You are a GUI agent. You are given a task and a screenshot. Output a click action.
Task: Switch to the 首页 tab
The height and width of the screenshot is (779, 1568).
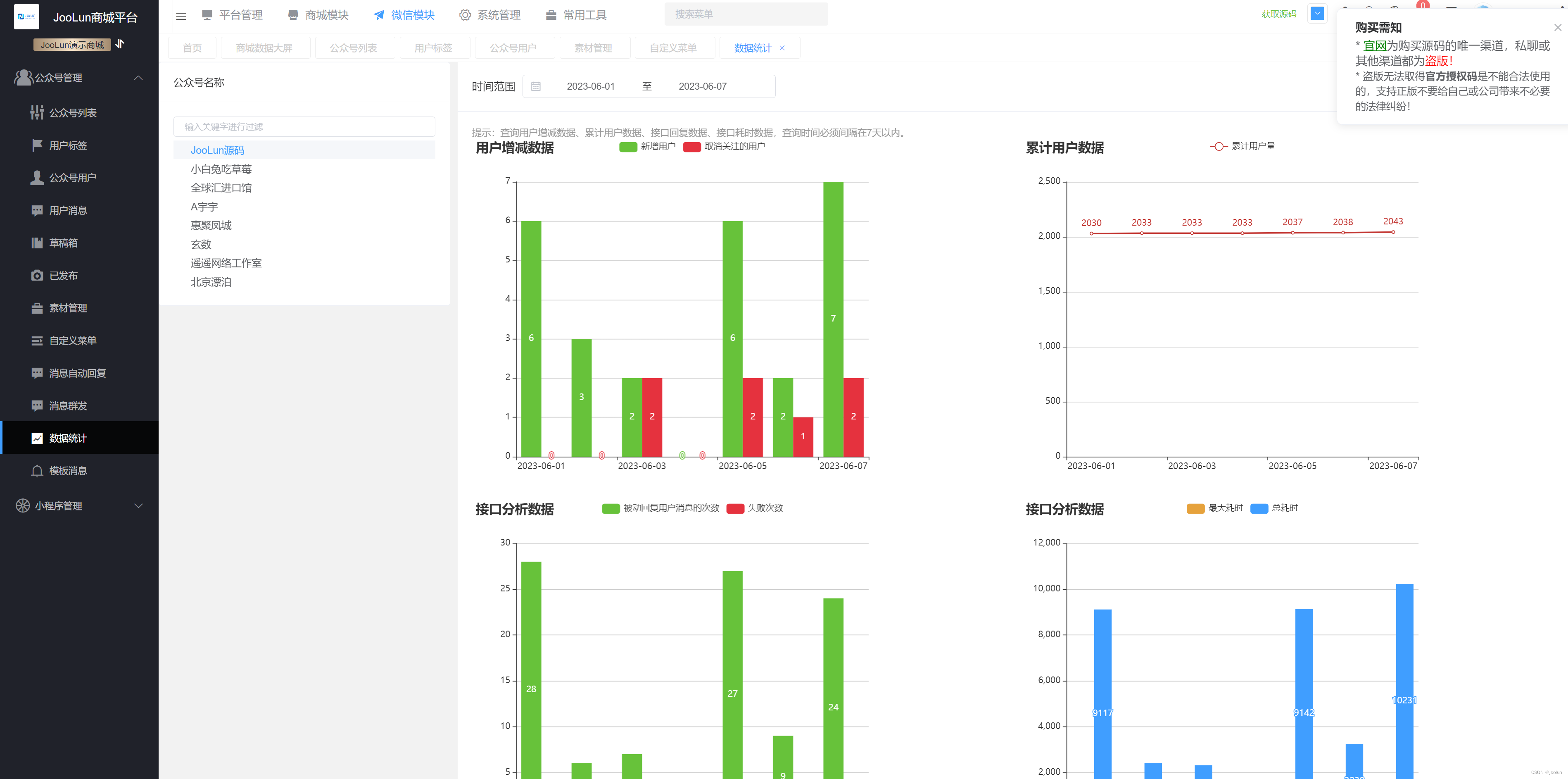pyautogui.click(x=192, y=48)
